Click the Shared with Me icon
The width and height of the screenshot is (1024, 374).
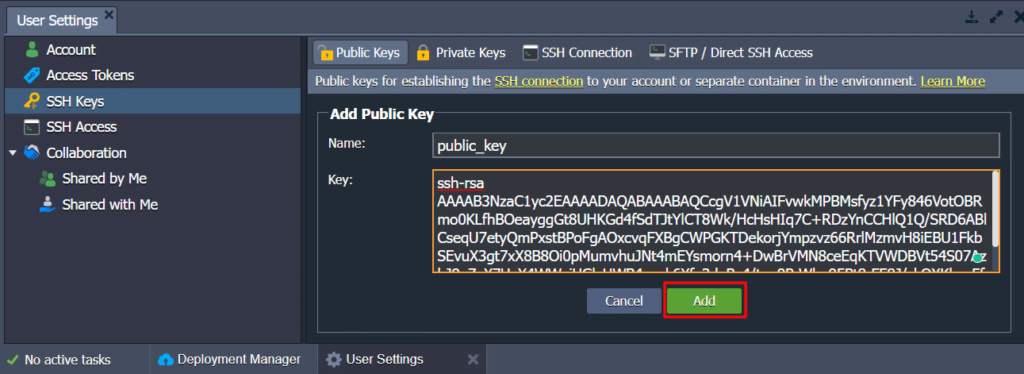pyautogui.click(x=48, y=204)
